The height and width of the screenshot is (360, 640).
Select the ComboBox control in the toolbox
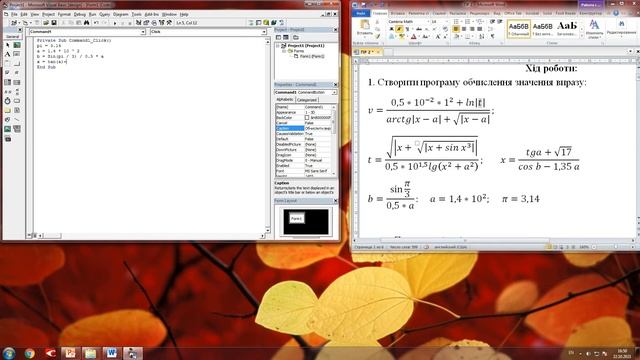point(7,82)
